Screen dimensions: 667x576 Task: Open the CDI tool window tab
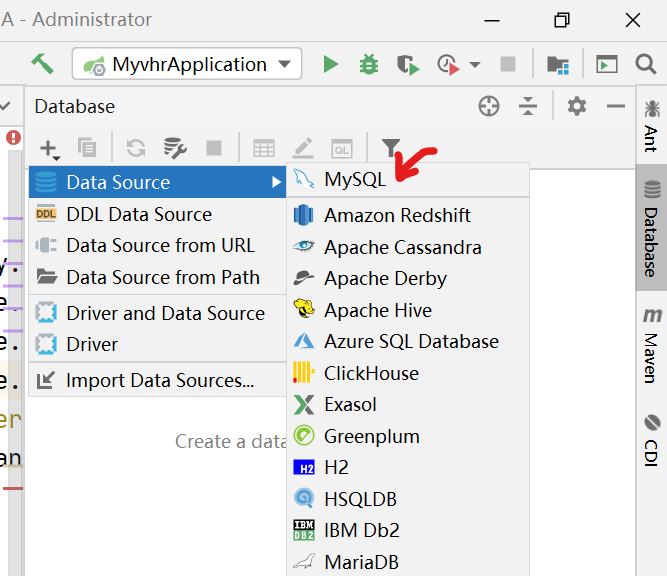651,439
